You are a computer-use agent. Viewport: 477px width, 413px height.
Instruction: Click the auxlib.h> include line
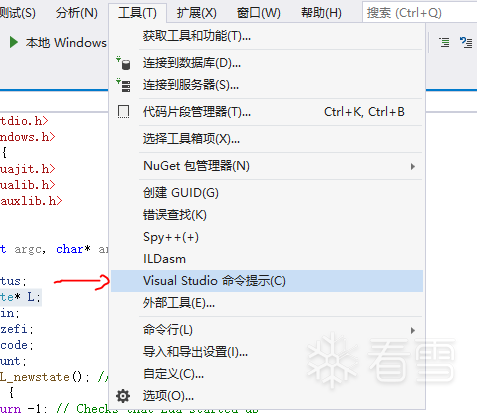point(31,201)
